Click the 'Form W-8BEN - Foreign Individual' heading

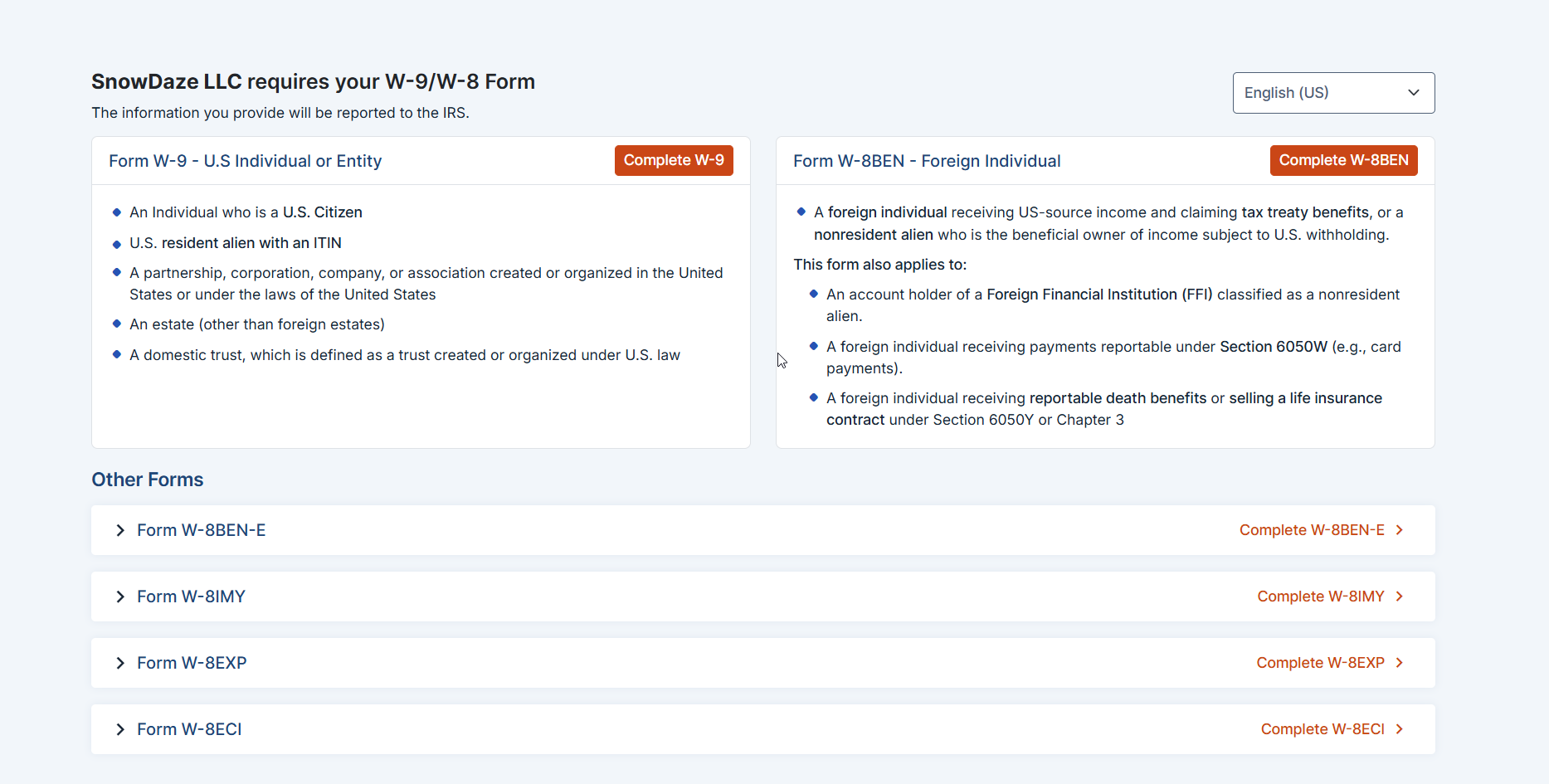click(x=927, y=161)
